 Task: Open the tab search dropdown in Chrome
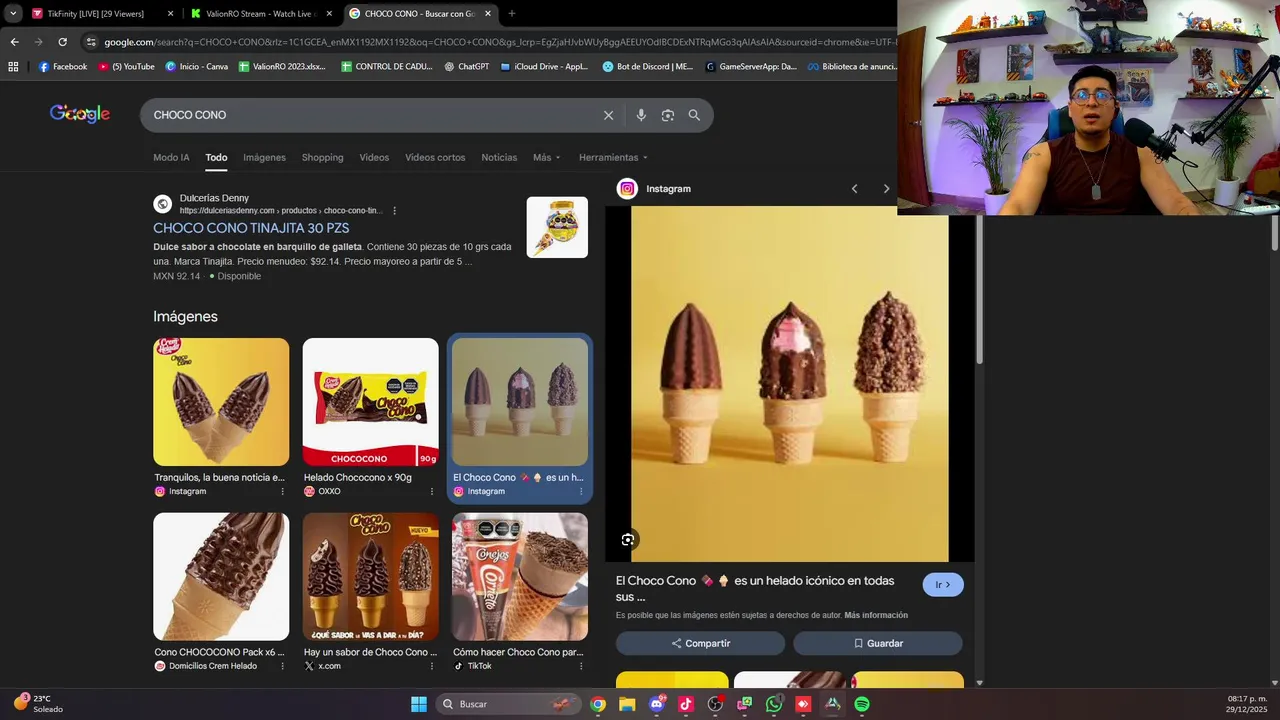[13, 14]
